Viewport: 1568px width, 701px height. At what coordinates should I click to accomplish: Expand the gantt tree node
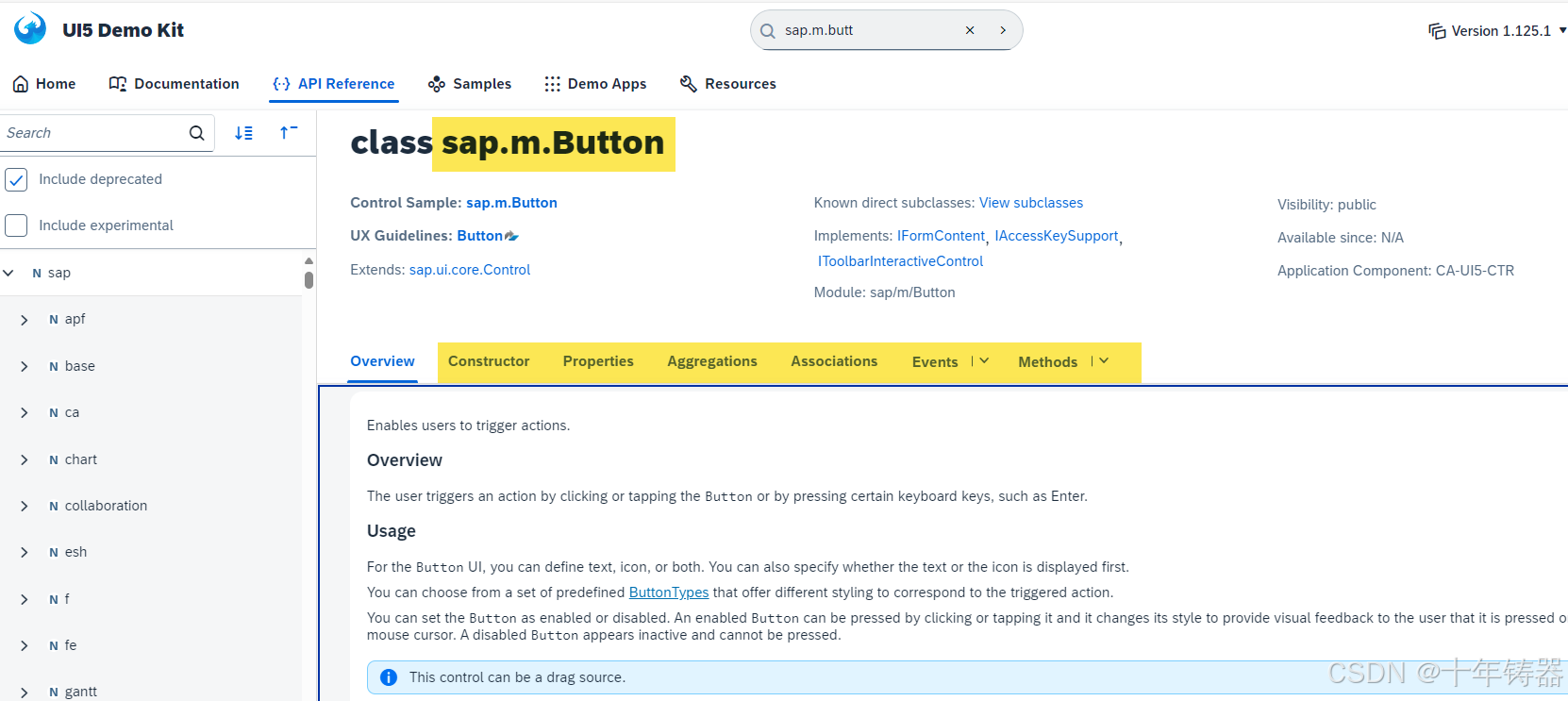pos(24,692)
